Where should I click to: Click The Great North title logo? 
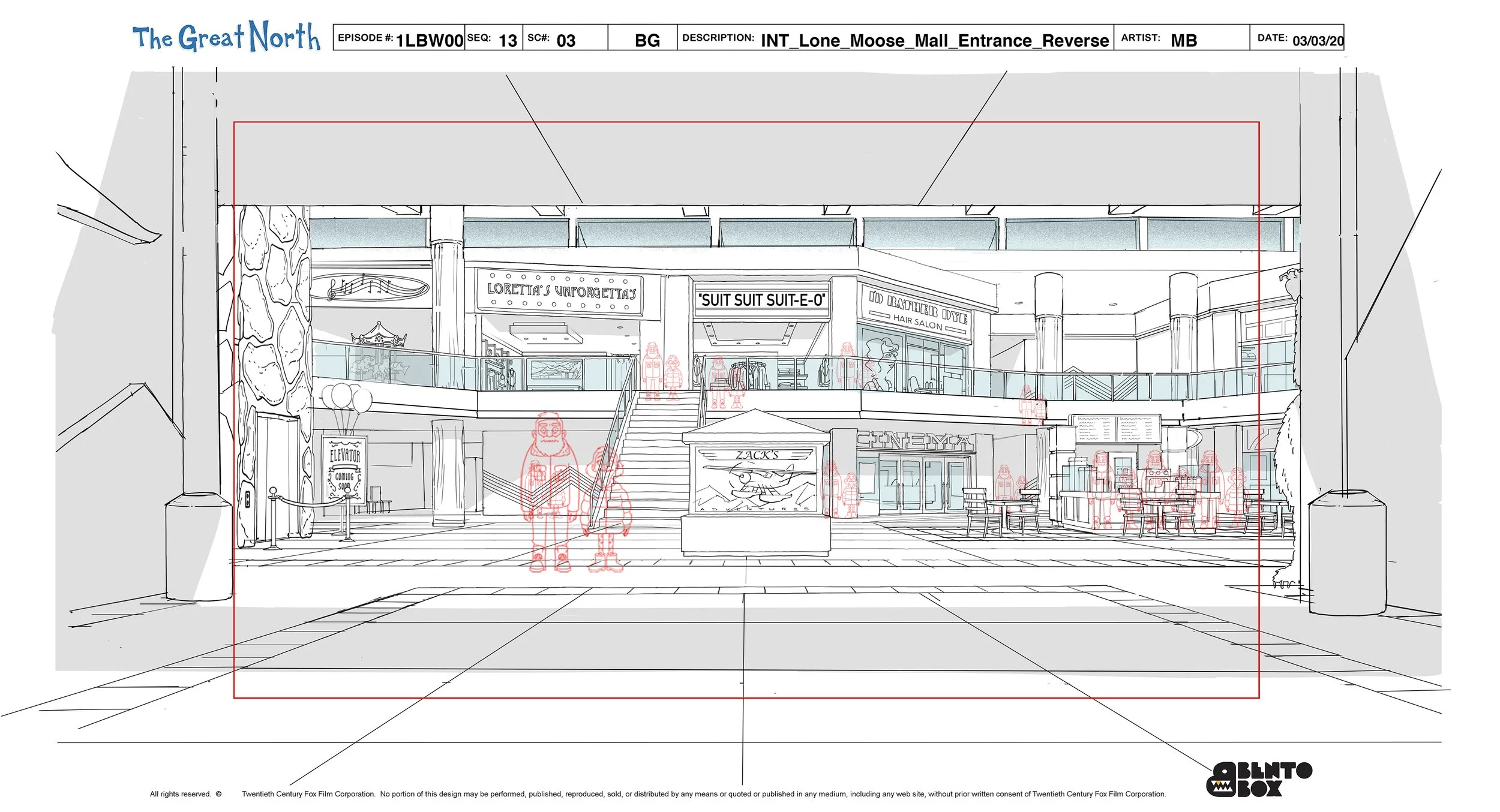coord(226,37)
